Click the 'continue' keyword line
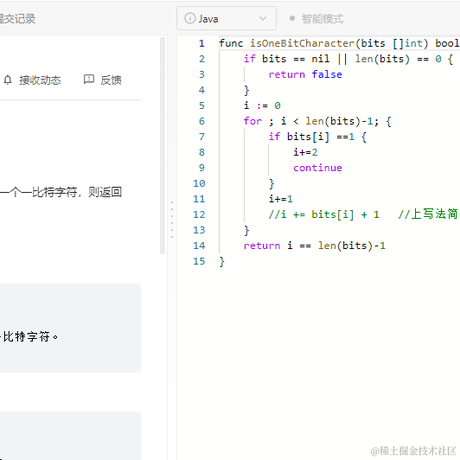The height and width of the screenshot is (460, 460). click(318, 168)
